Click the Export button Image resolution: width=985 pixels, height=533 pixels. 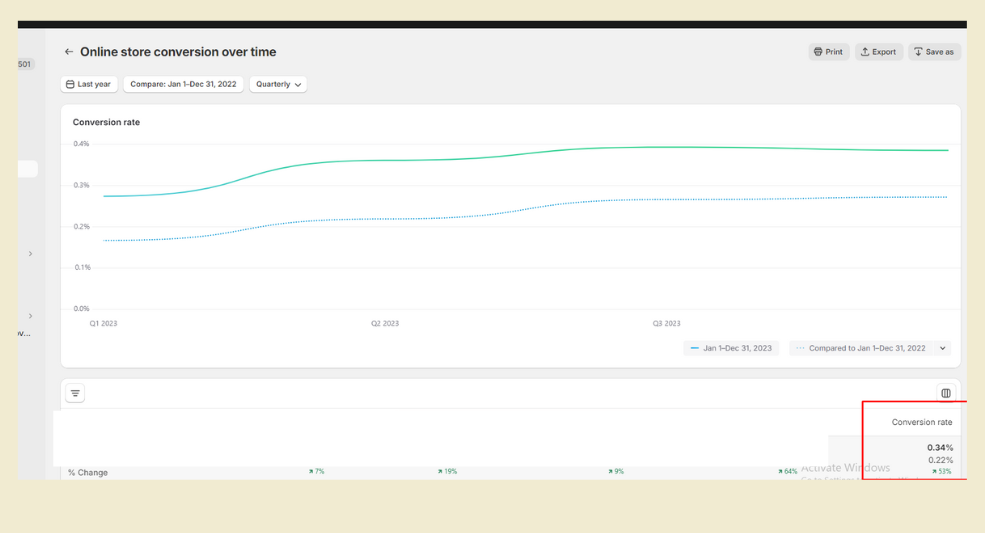878,52
